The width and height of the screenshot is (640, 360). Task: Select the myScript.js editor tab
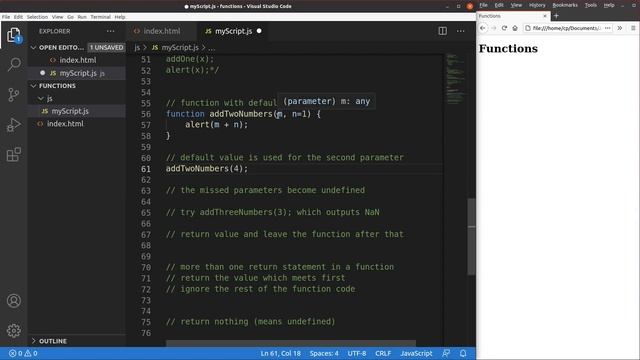(x=233, y=31)
